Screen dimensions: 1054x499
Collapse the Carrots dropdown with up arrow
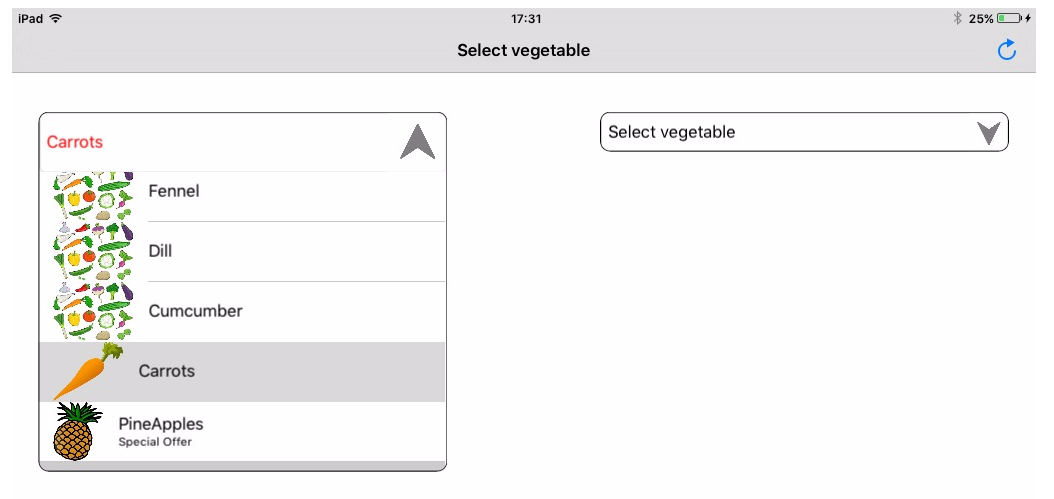pyautogui.click(x=417, y=142)
